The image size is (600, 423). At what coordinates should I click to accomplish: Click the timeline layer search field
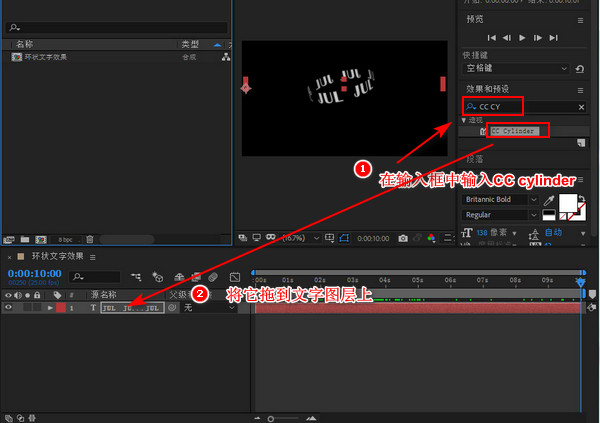(95, 277)
